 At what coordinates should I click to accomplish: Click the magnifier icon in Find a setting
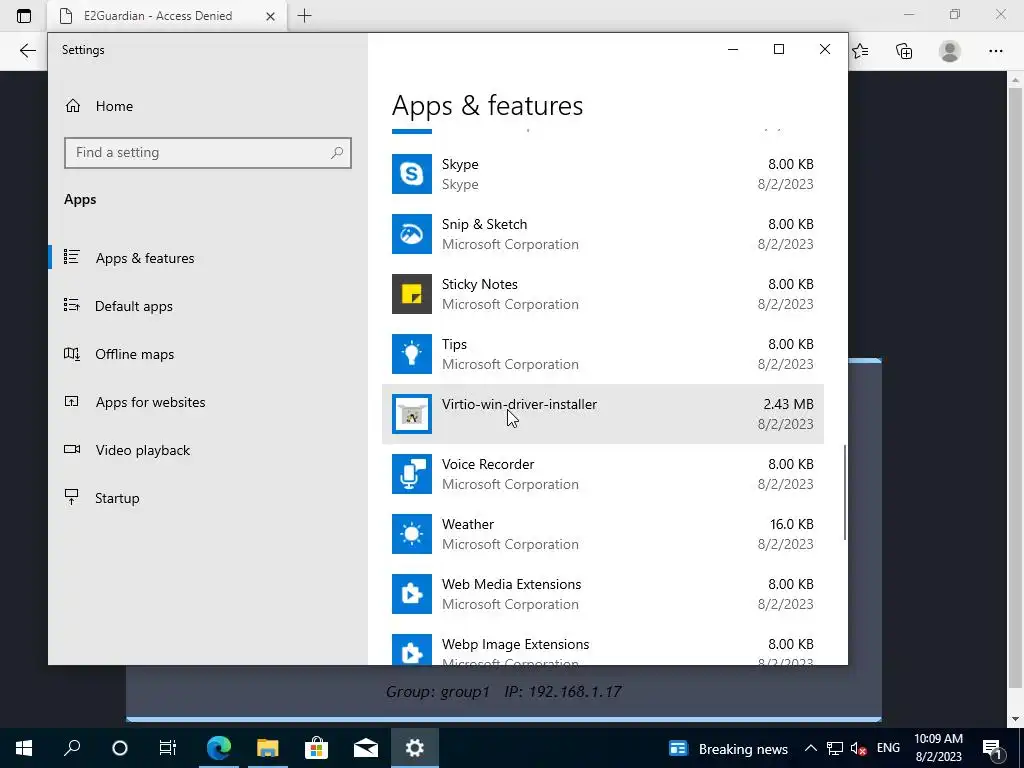pyautogui.click(x=337, y=153)
